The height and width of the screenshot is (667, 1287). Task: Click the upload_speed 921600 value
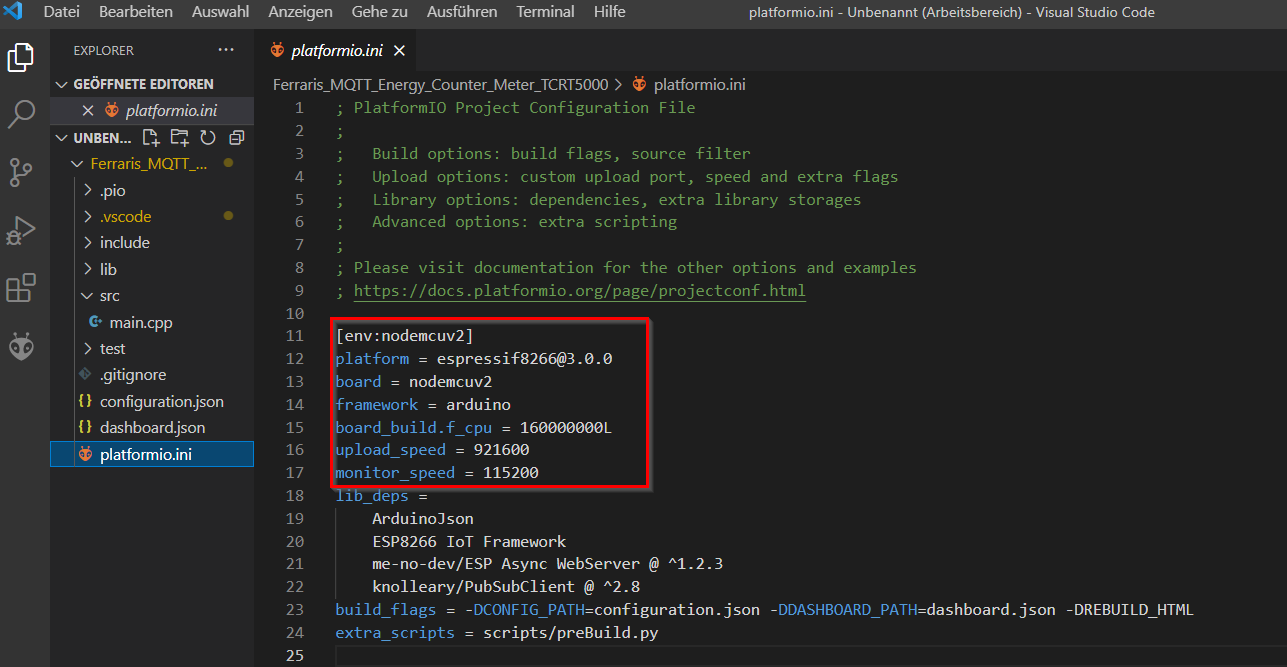(501, 450)
